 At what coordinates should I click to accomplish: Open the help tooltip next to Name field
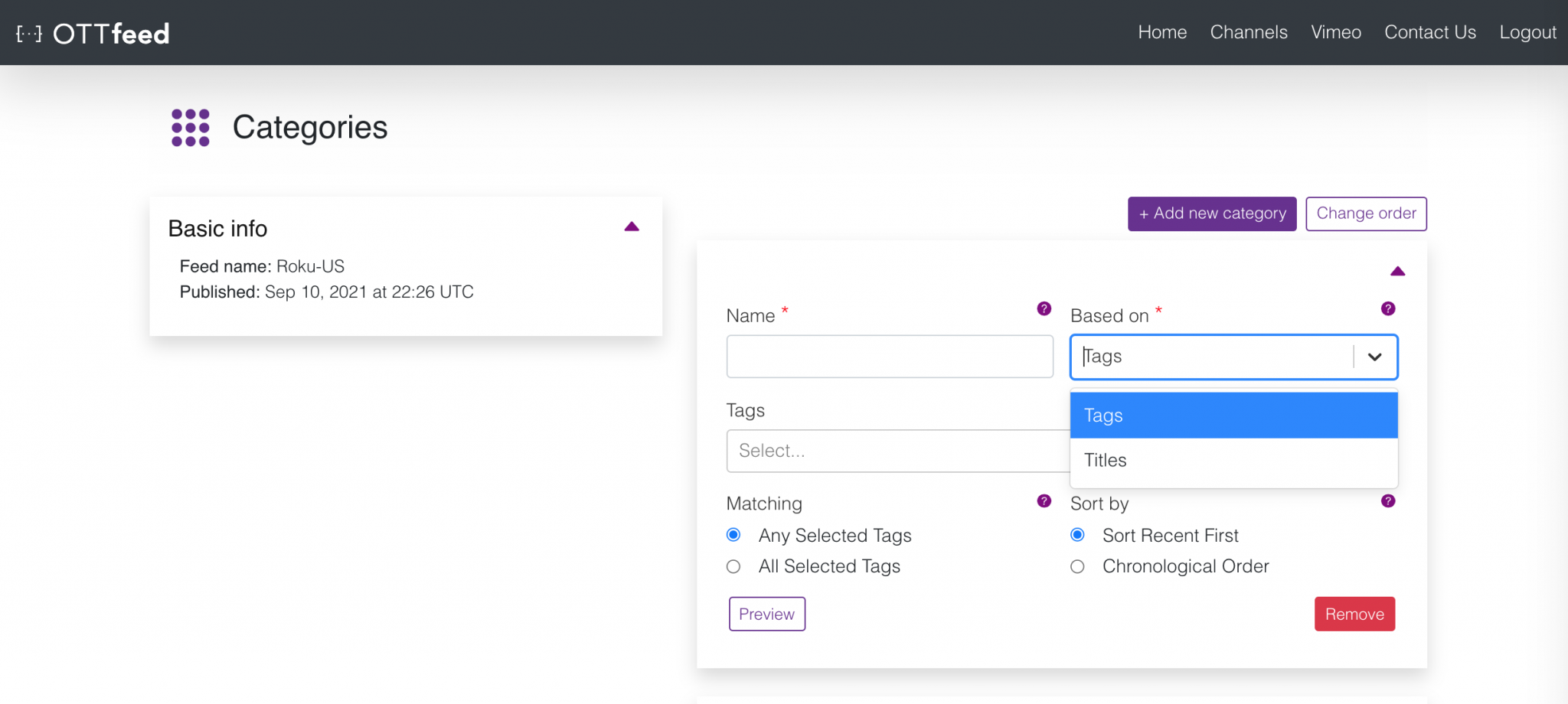click(x=1044, y=308)
